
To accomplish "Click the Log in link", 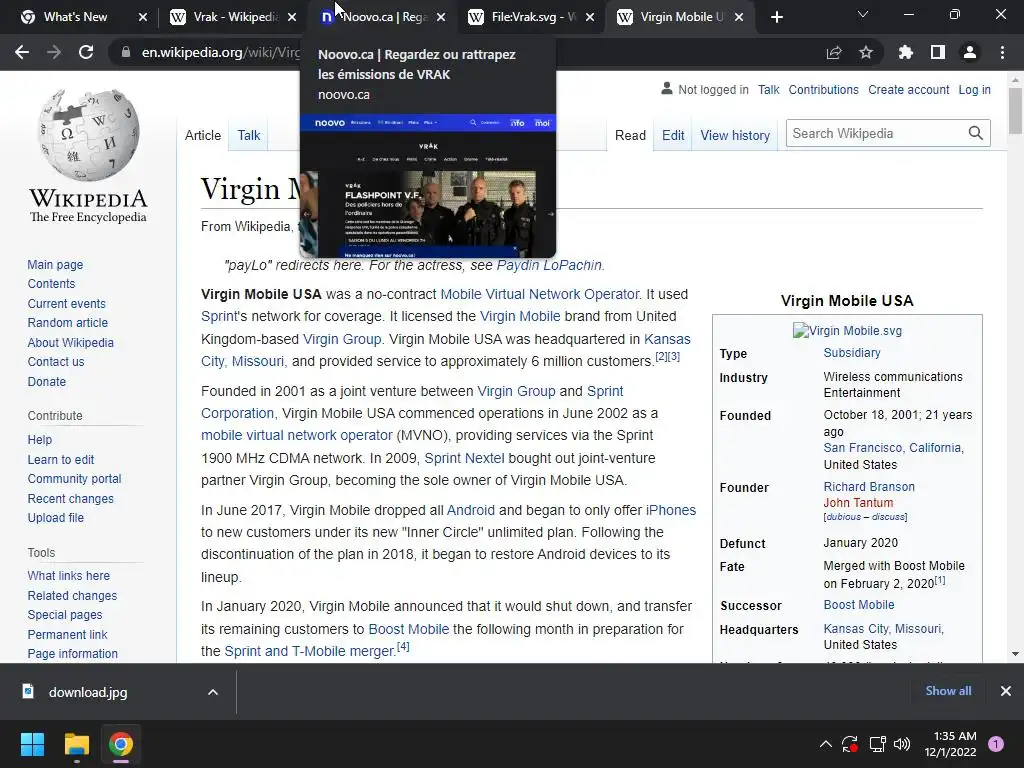I will click(x=974, y=89).
